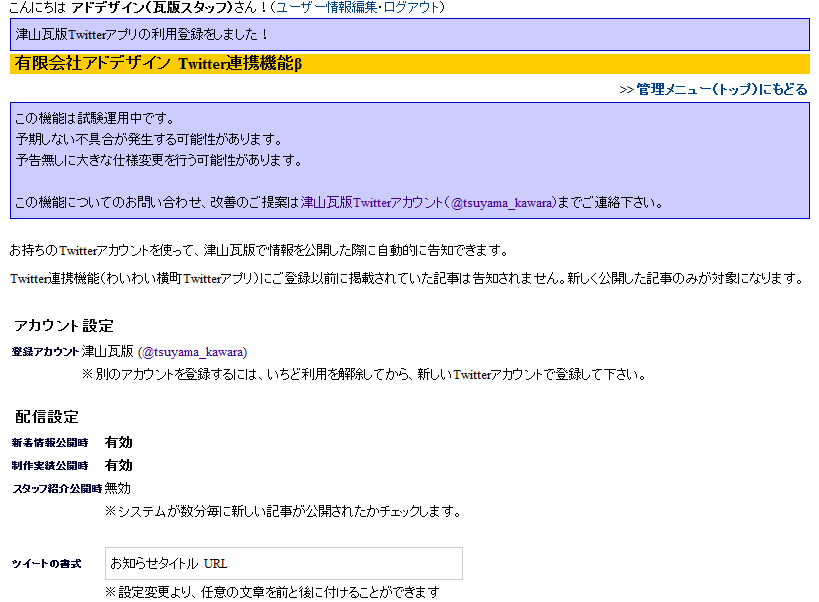Click the line 予告無しに大きな仕様変更を行う可能性があります。
Image resolution: width=819 pixels, height=602 pixels.
point(159,160)
